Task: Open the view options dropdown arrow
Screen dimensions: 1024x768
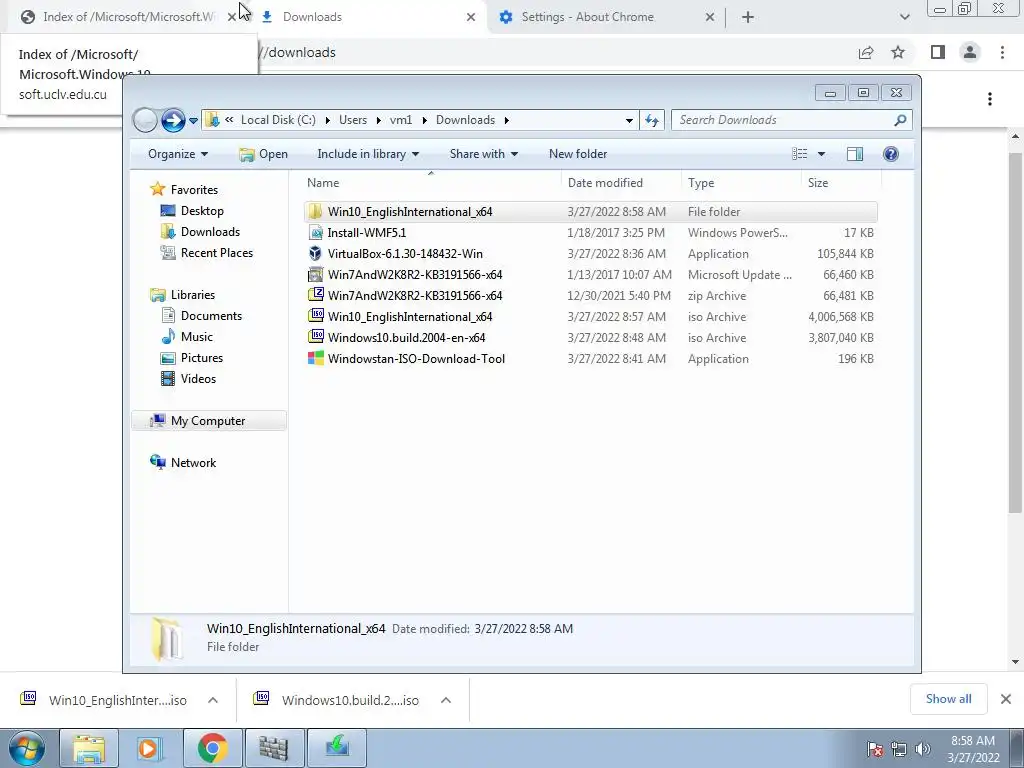Action: [x=821, y=154]
